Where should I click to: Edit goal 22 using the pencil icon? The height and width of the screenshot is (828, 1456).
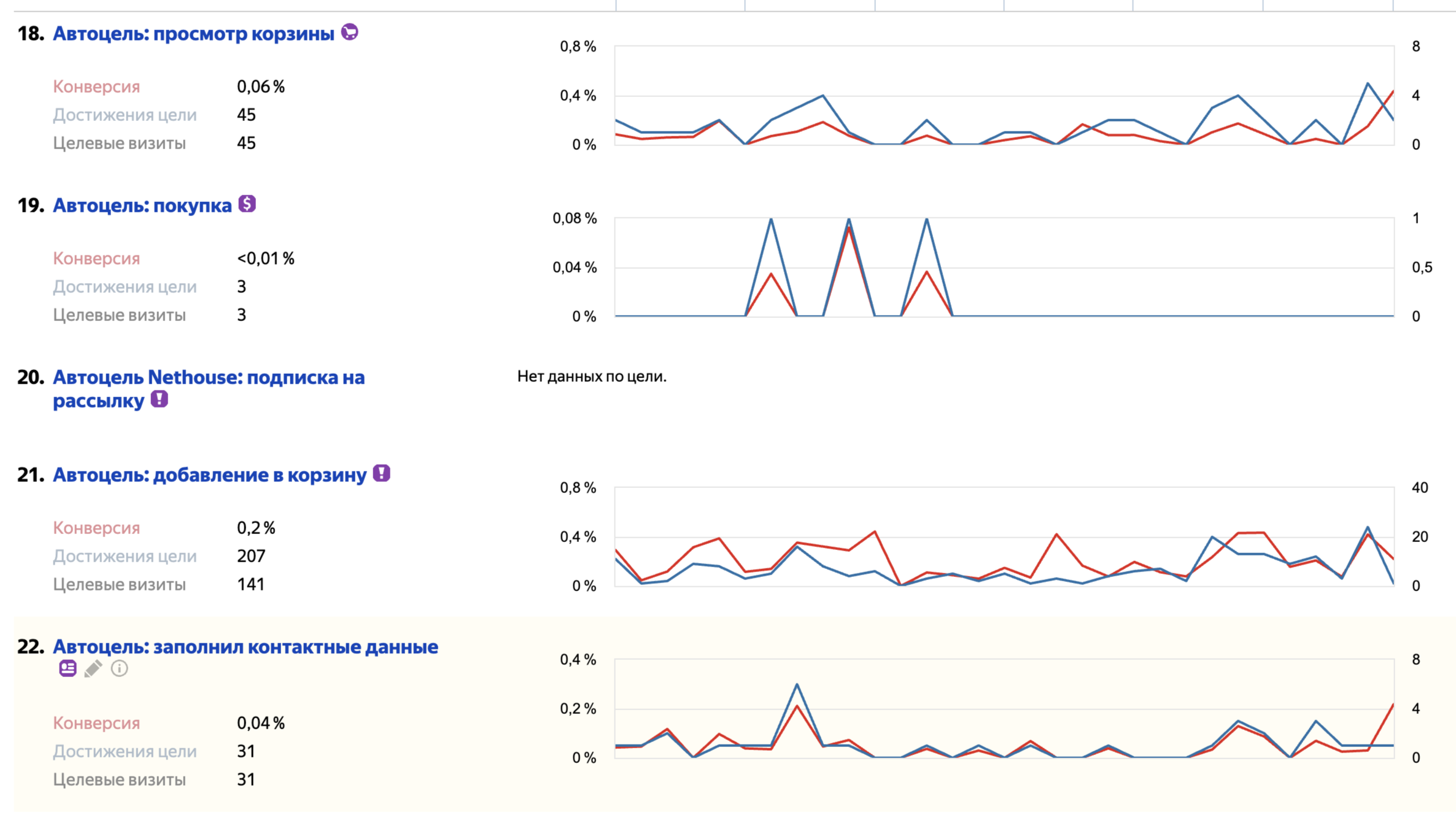pyautogui.click(x=93, y=668)
